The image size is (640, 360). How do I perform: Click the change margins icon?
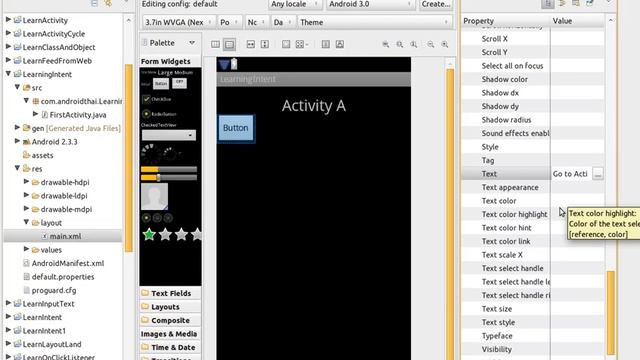point(286,44)
